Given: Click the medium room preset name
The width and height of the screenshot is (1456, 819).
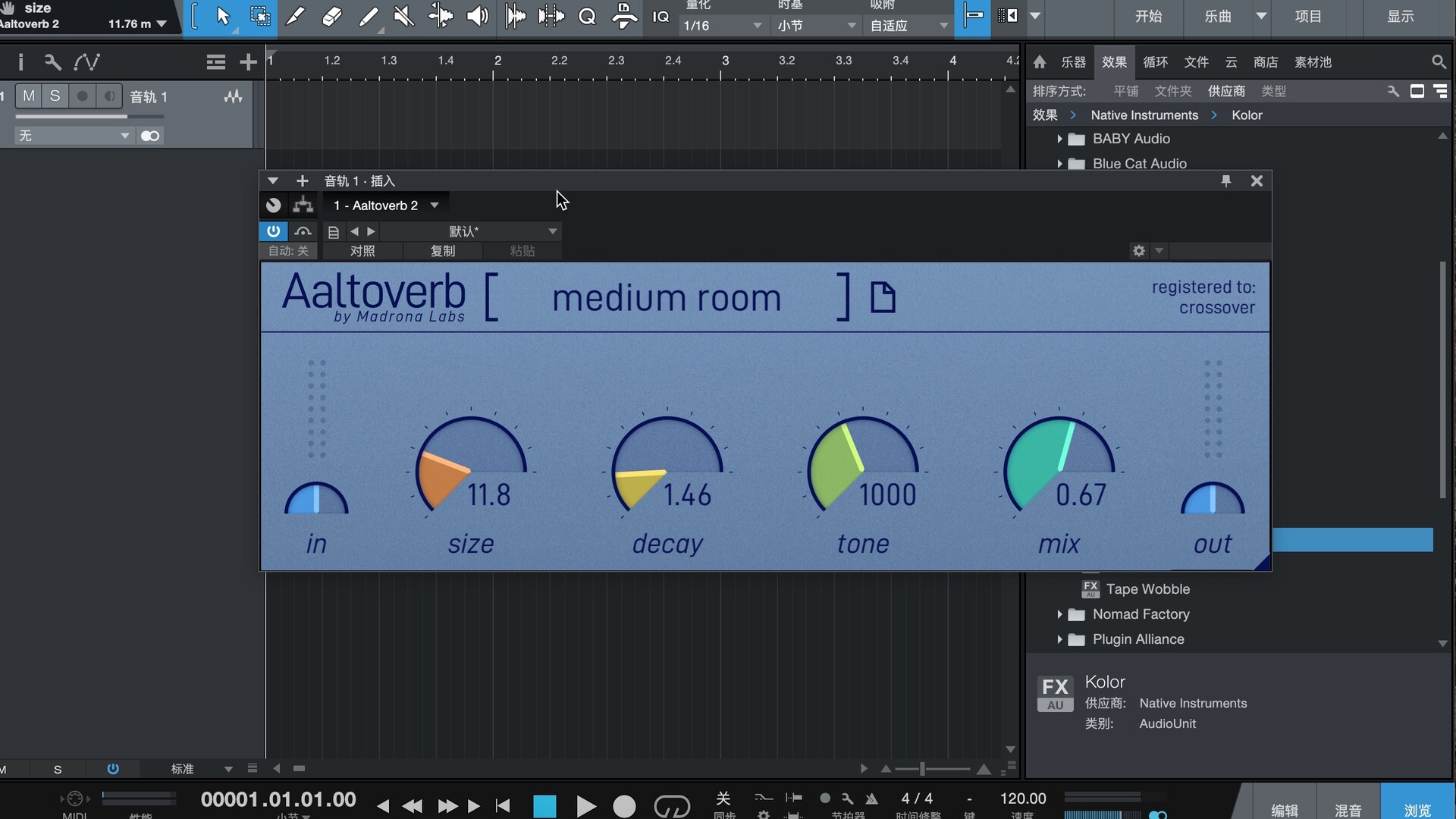Looking at the screenshot, I should 667,298.
